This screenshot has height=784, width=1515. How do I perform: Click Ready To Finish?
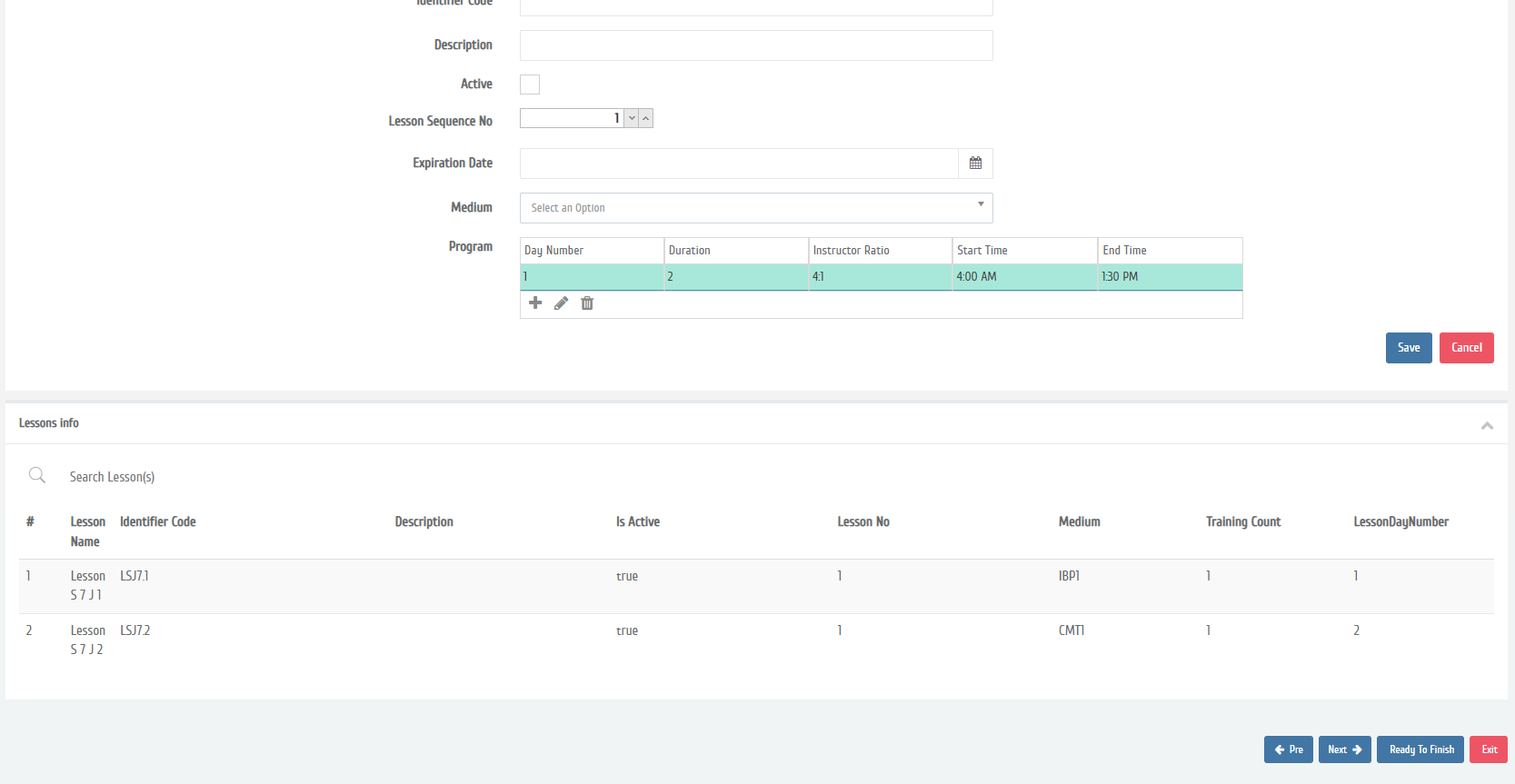click(1420, 749)
